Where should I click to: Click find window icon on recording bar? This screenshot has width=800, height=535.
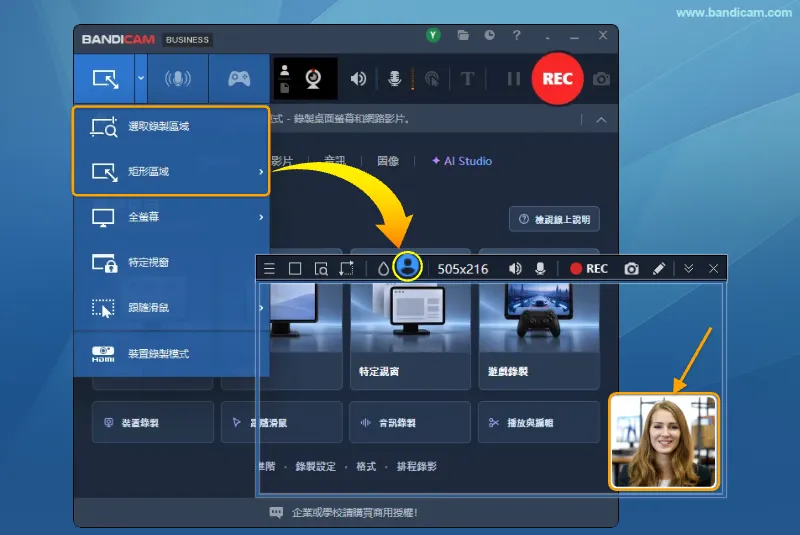click(321, 269)
